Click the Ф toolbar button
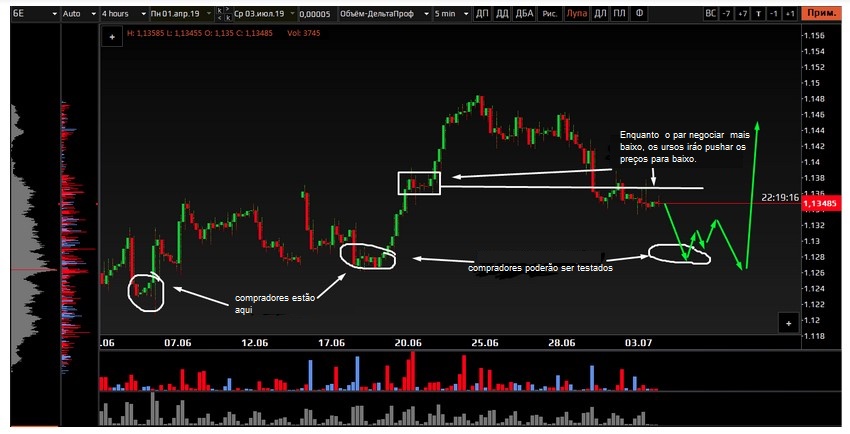Screen dimensions: 850x434 [x=639, y=14]
